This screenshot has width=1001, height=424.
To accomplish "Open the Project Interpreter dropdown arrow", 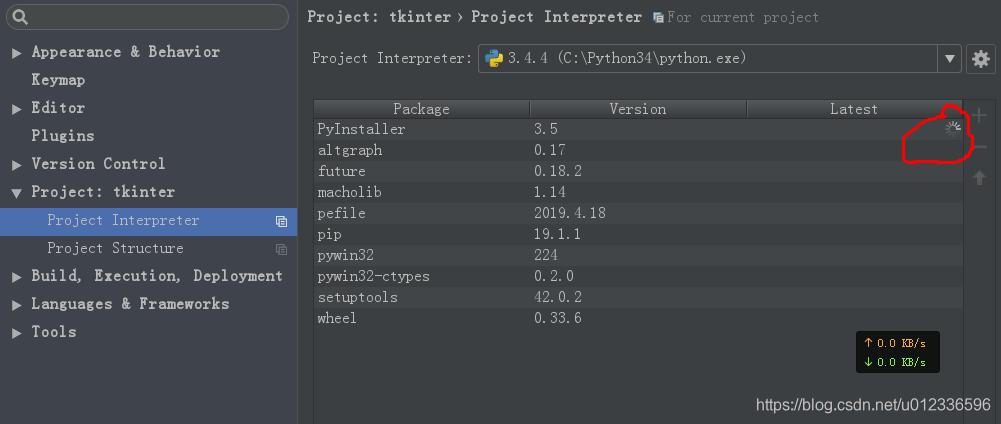I will click(x=950, y=59).
